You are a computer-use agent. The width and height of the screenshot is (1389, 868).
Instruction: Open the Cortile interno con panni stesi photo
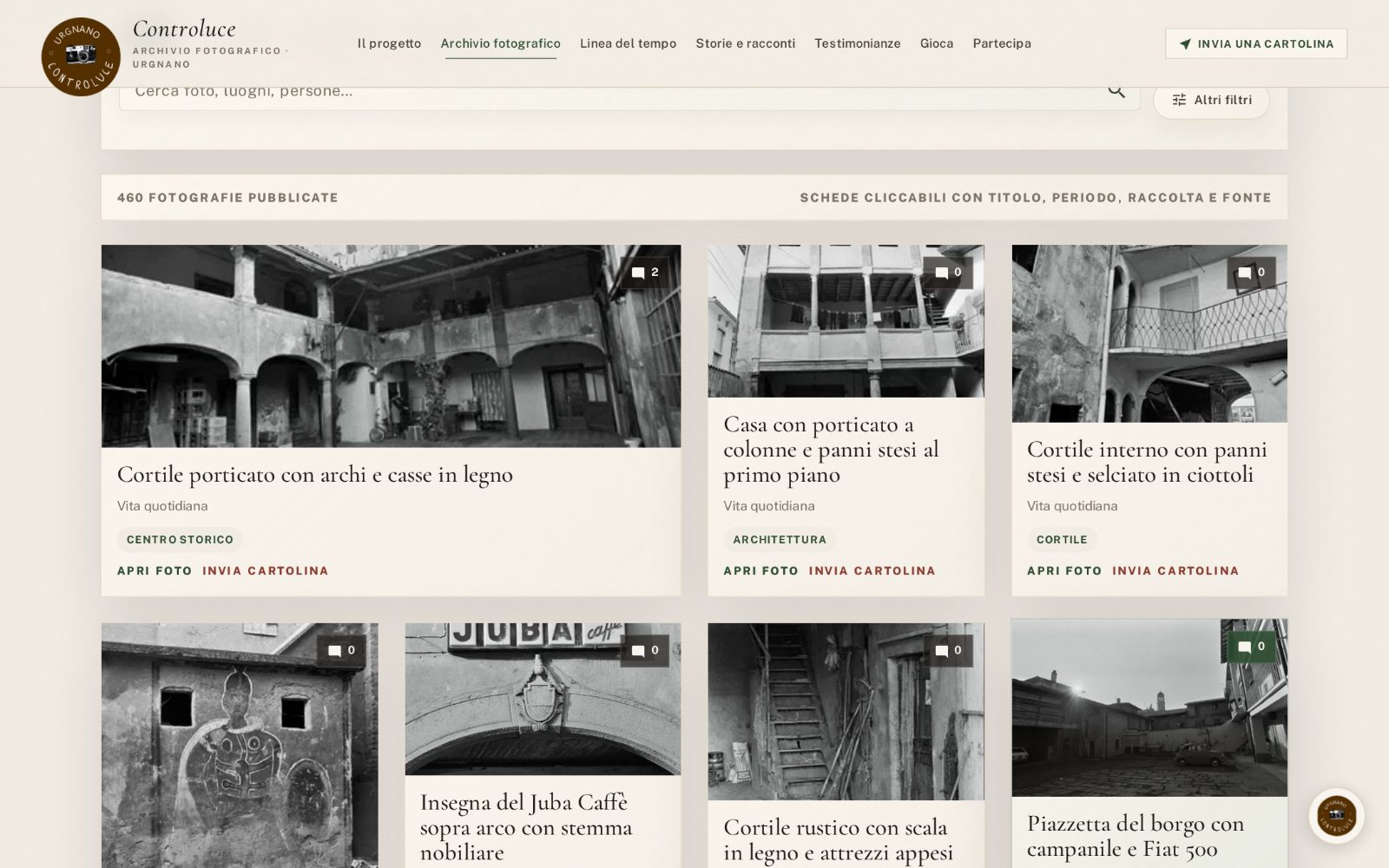(1149, 333)
